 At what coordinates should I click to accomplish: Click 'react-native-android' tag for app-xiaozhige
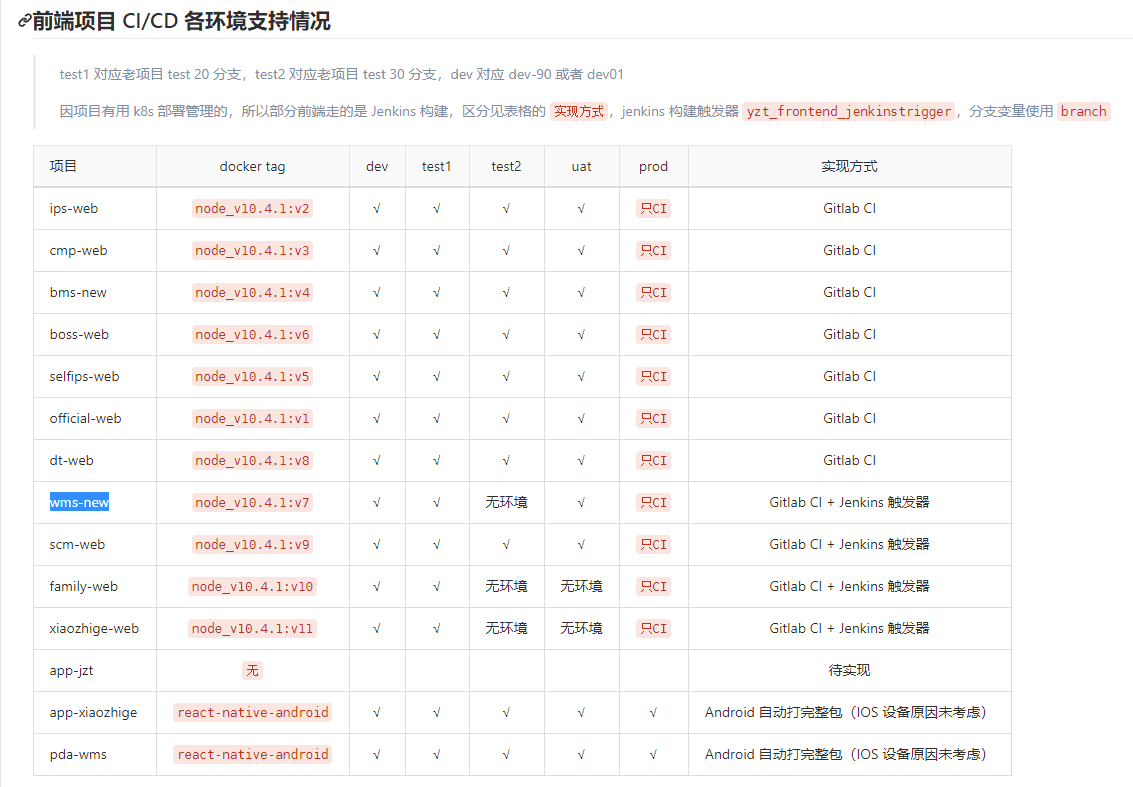[x=252, y=712]
